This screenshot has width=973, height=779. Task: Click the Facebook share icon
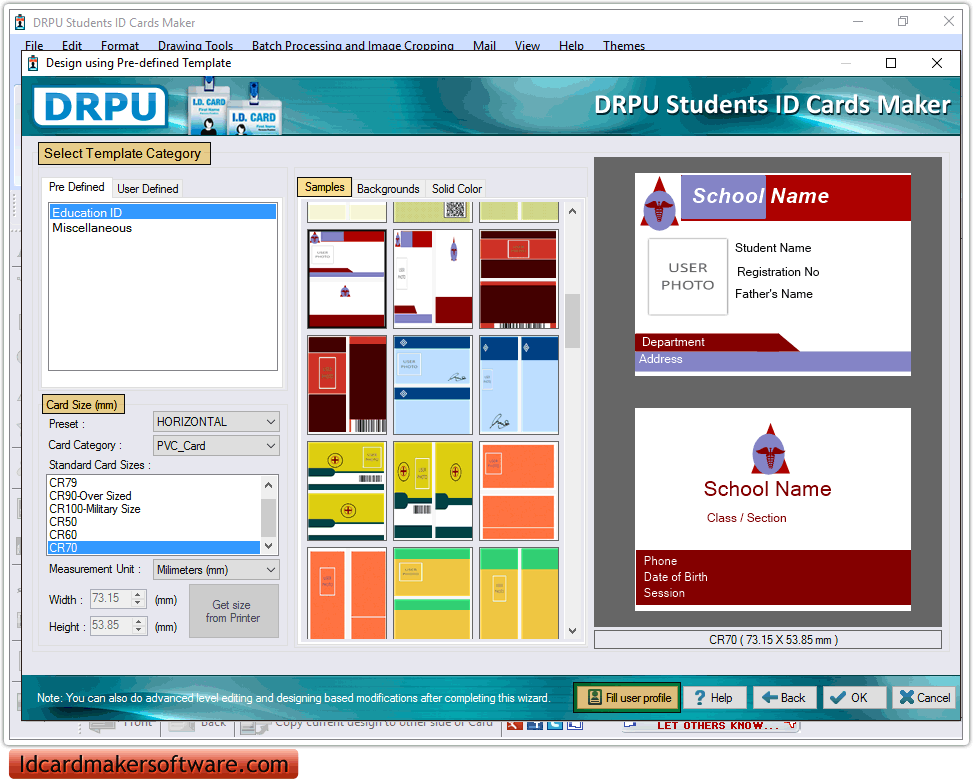pyautogui.click(x=535, y=723)
